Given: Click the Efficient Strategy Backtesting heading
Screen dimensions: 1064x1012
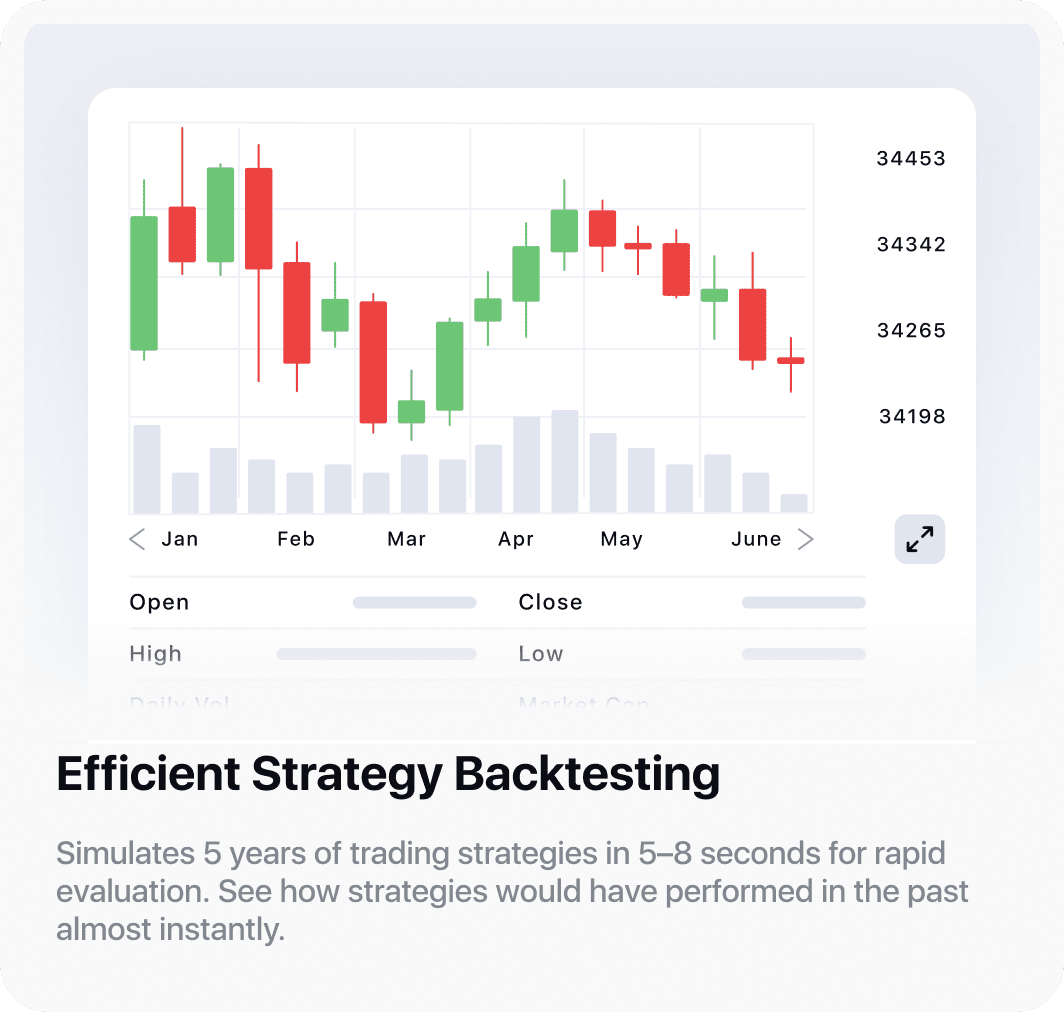Looking at the screenshot, I should (x=388, y=774).
